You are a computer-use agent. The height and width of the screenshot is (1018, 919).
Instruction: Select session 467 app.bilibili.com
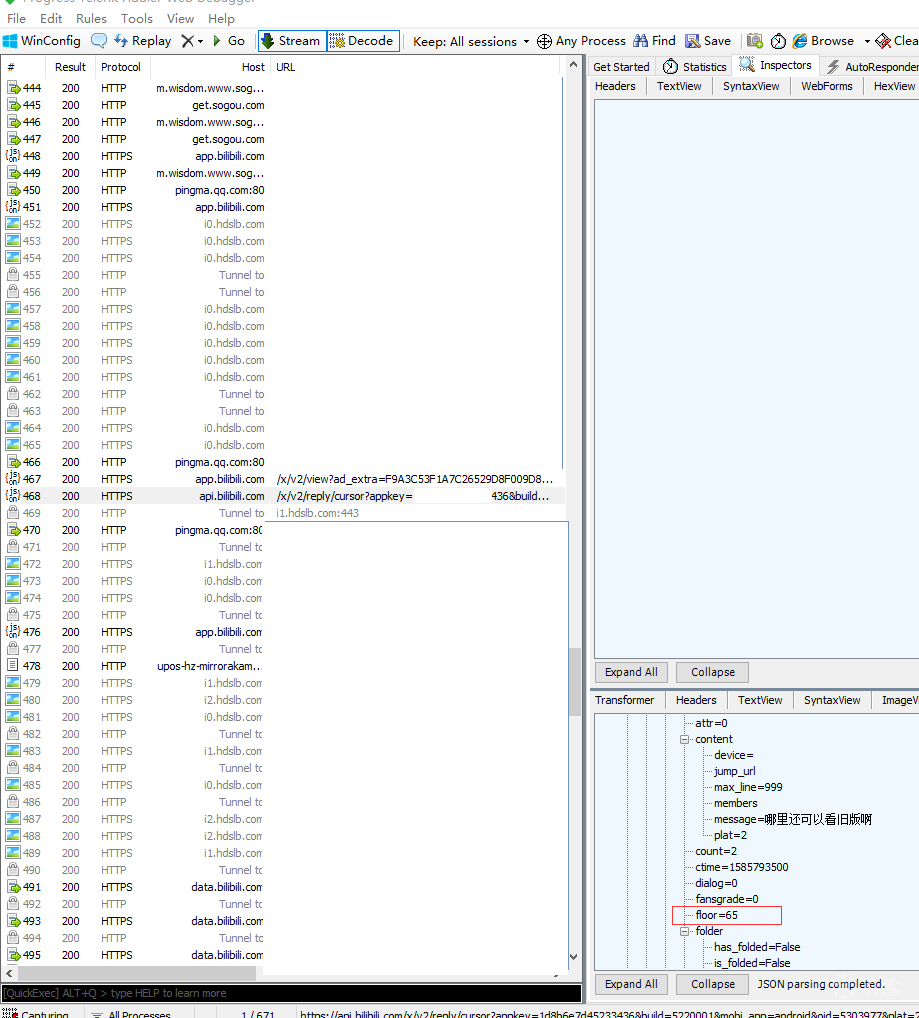coord(283,479)
